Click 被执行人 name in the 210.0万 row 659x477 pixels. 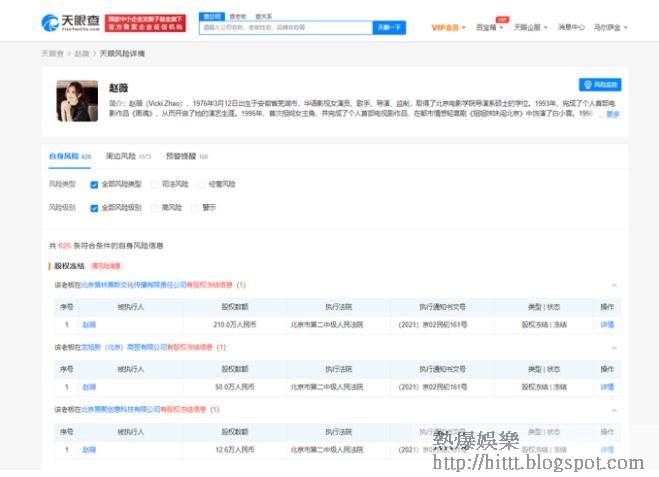tap(89, 325)
